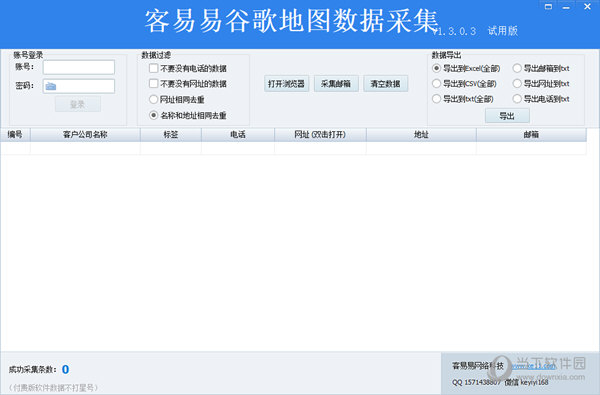600x395 pixels.
Task: Click the window restore icon in title bar
Action: click(548, 7)
